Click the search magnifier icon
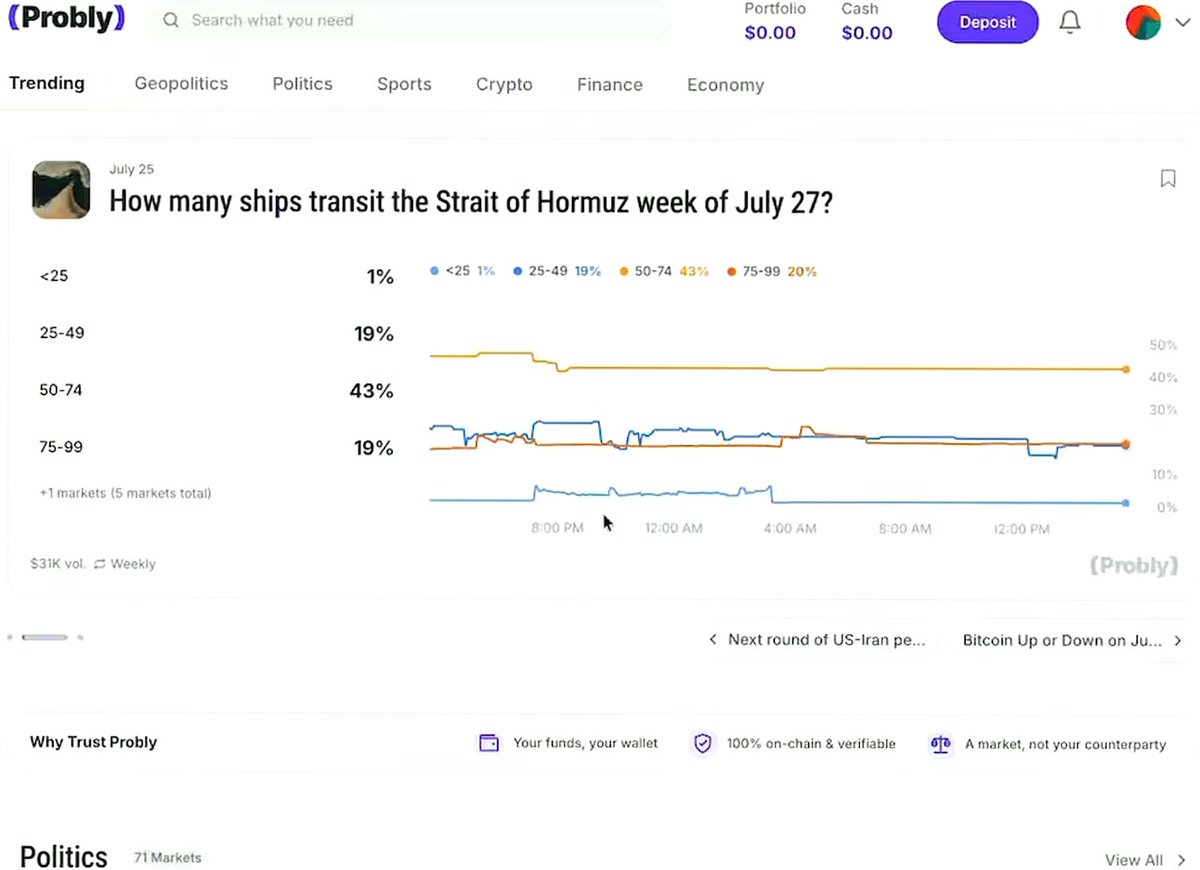The height and width of the screenshot is (870, 1200). click(x=171, y=20)
